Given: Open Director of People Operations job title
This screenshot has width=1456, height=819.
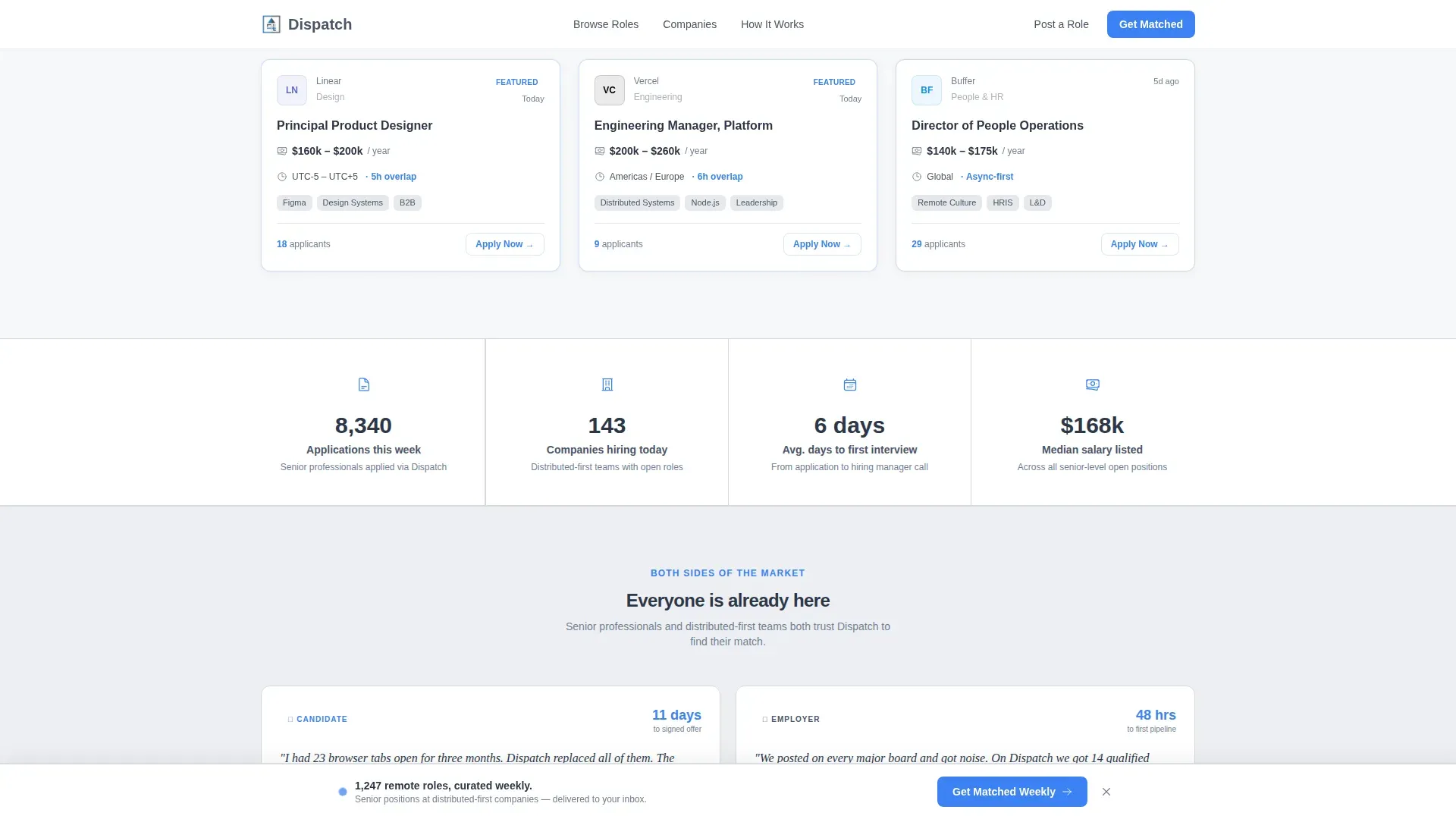Looking at the screenshot, I should [997, 126].
